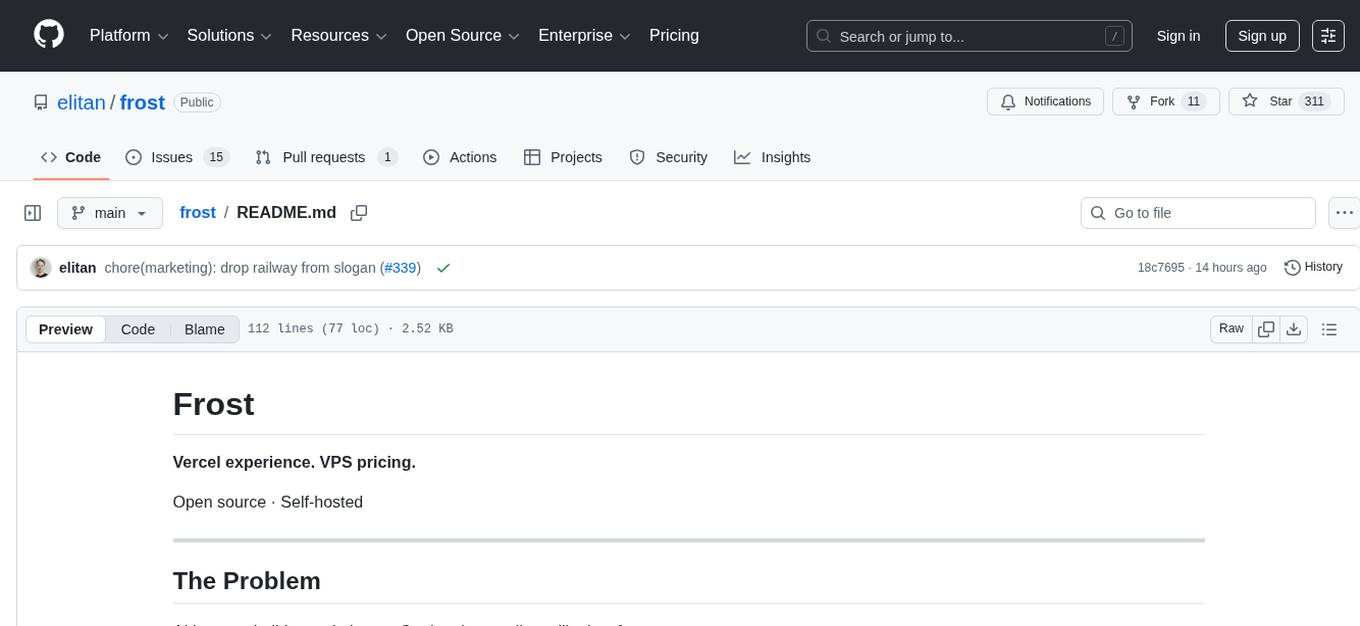Viewport: 1360px width, 626px height.
Task: Copy the README.md file path
Action: [x=359, y=213]
